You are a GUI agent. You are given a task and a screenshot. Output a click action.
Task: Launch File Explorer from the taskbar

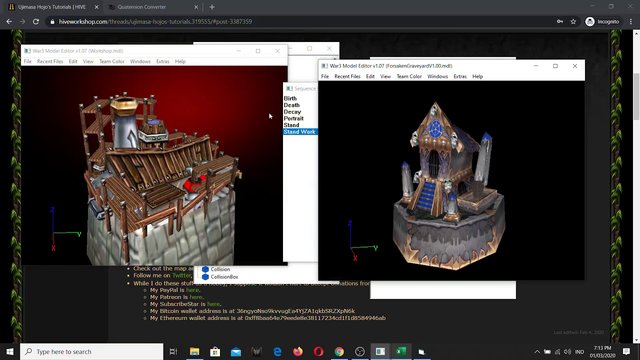click(195, 351)
